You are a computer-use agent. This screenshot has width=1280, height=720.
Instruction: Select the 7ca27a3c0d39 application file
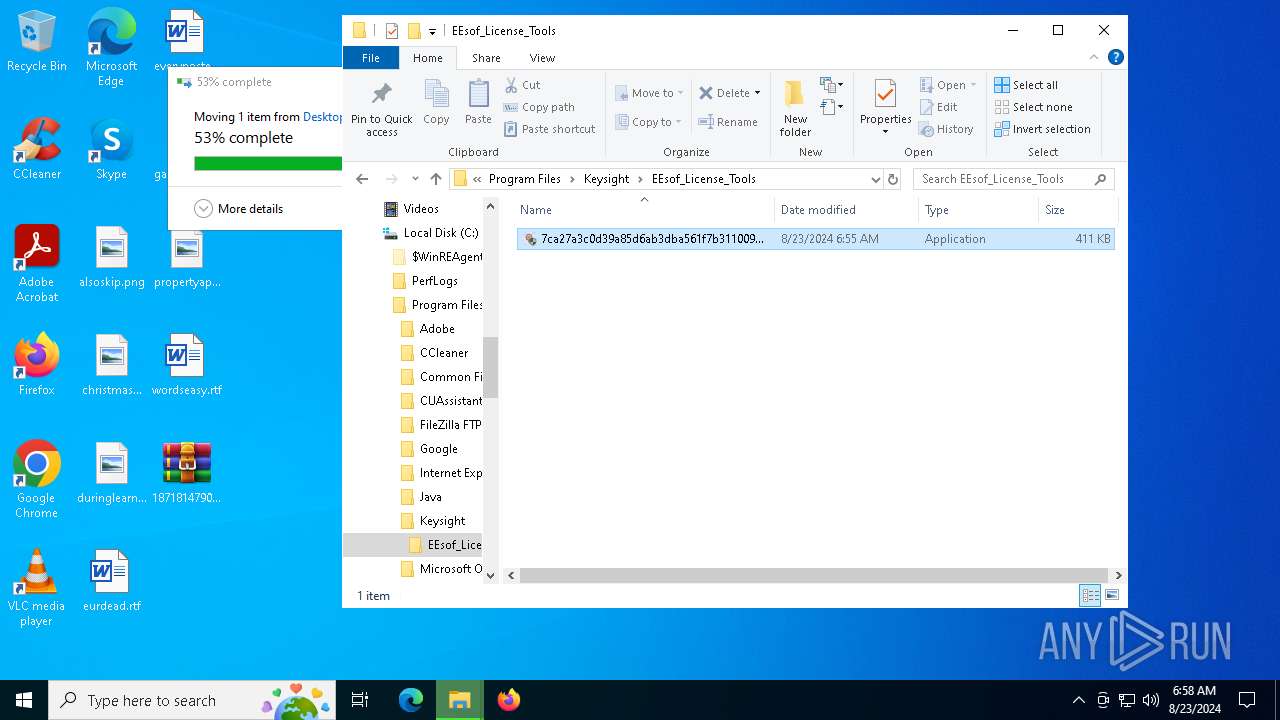(x=815, y=239)
